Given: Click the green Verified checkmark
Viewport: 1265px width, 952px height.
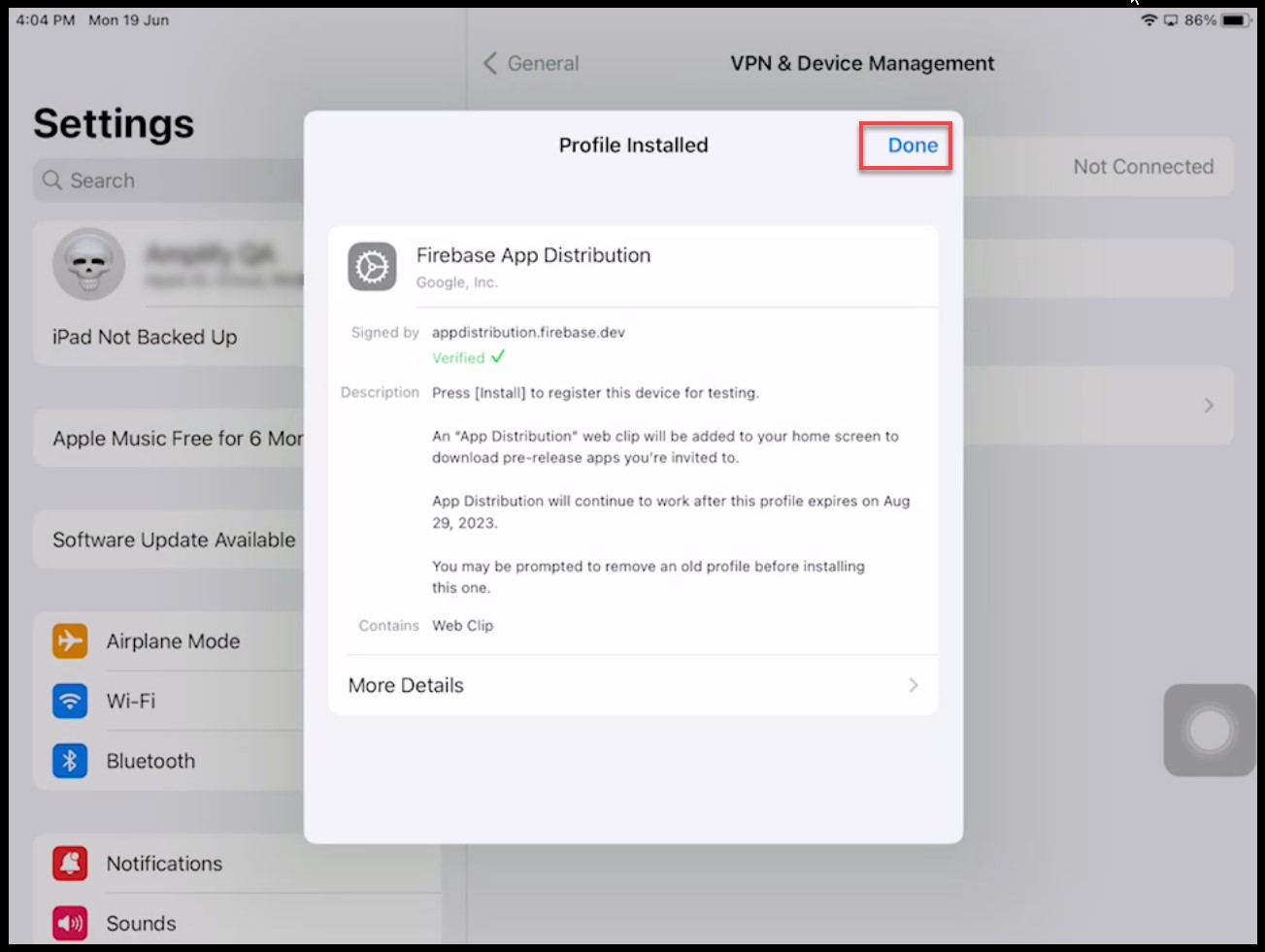Looking at the screenshot, I should [498, 356].
